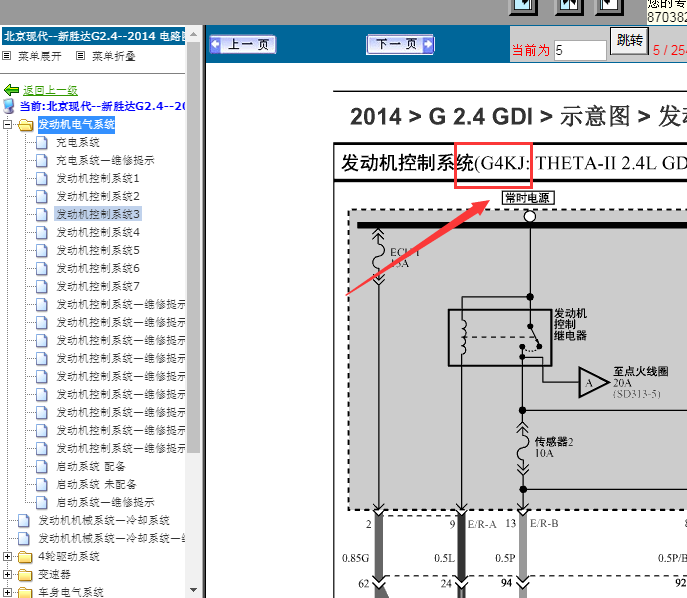Open 启动系统 未配备 in the tree
Screen dimensions: 687x598
[x=96, y=484]
